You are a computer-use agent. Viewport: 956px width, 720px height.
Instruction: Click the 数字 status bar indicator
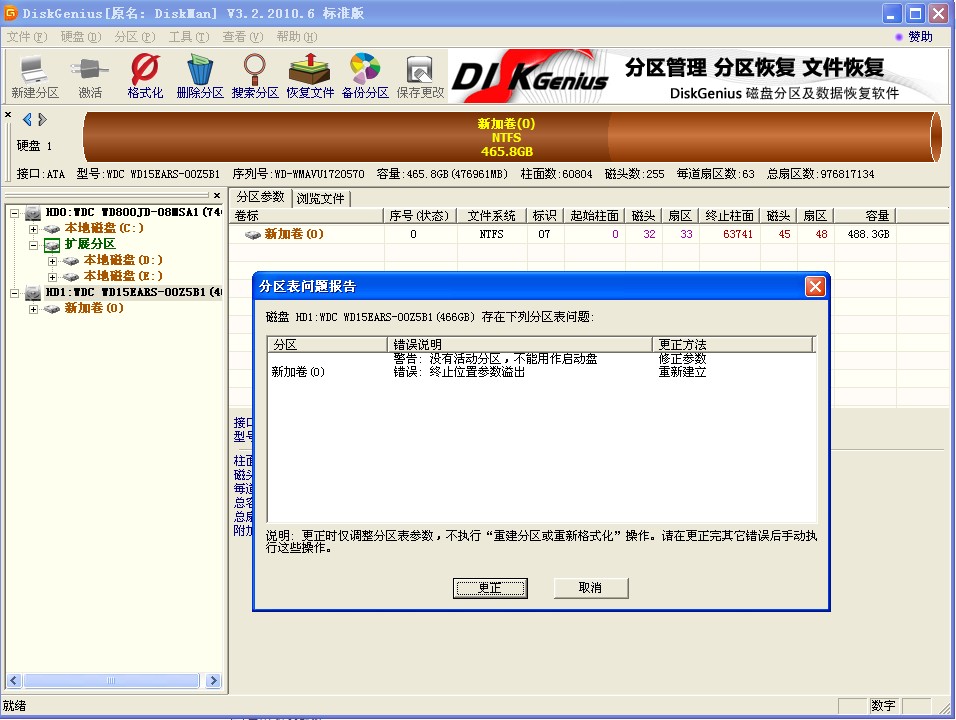(883, 706)
